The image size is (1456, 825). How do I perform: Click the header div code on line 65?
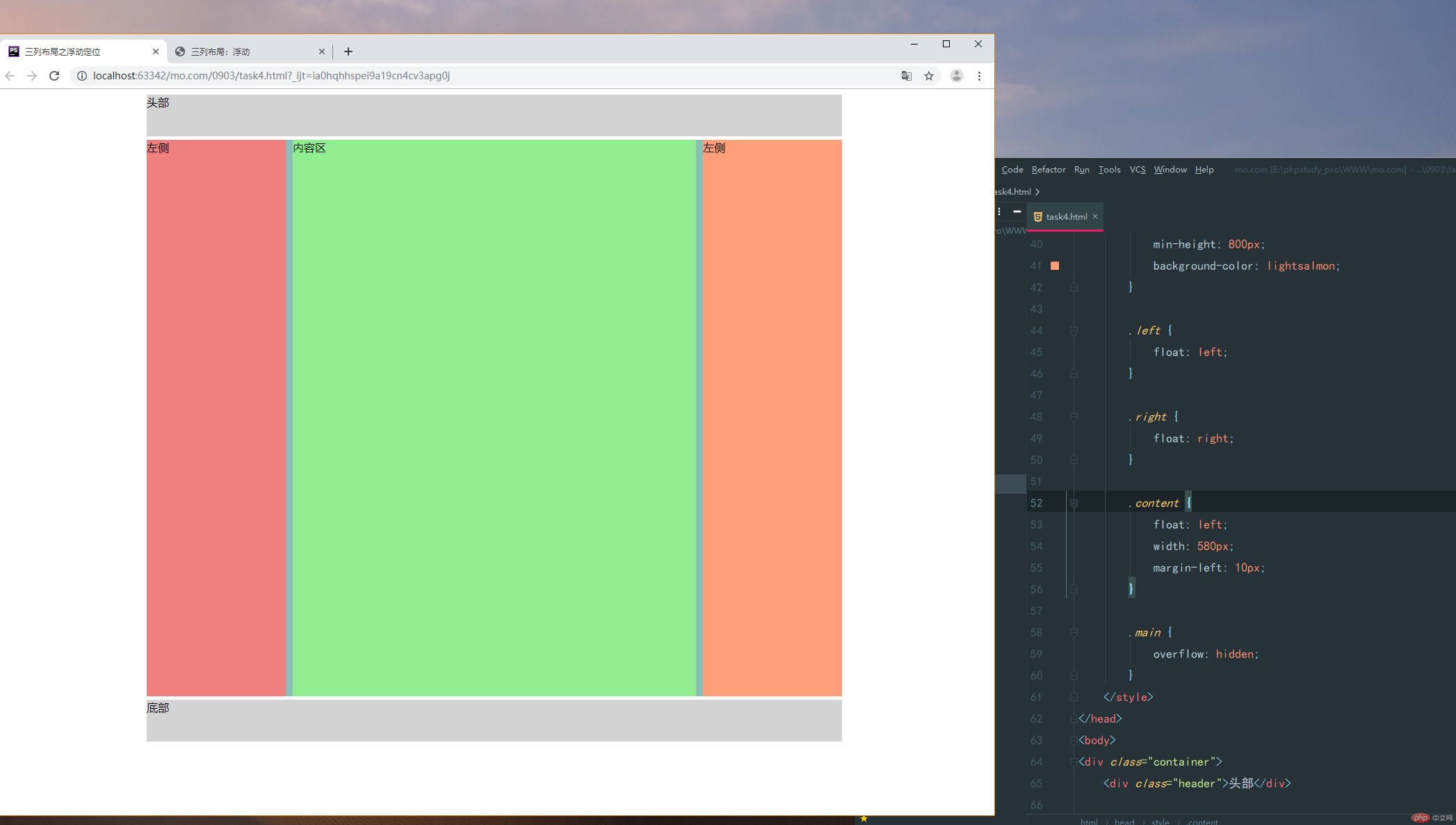(1197, 783)
